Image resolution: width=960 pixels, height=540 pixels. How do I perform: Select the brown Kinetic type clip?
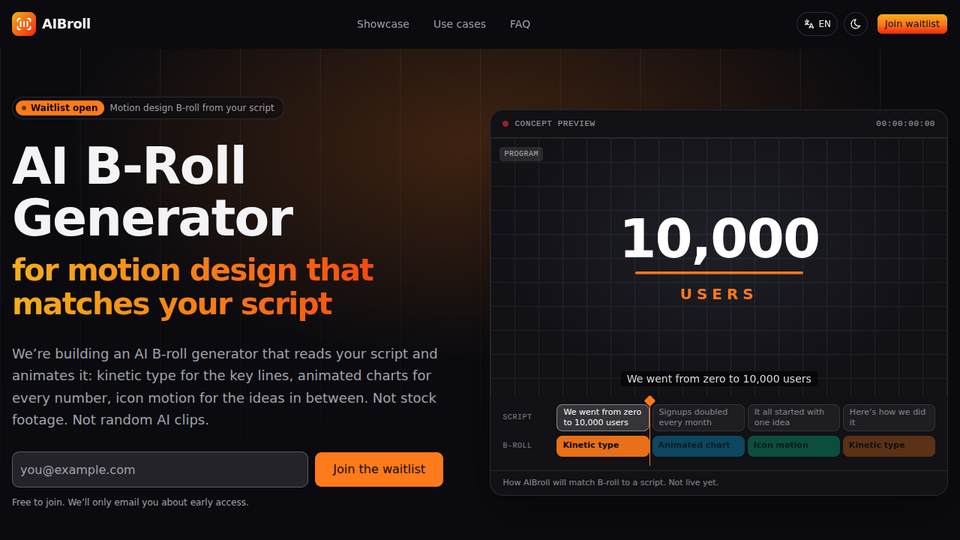tap(888, 446)
